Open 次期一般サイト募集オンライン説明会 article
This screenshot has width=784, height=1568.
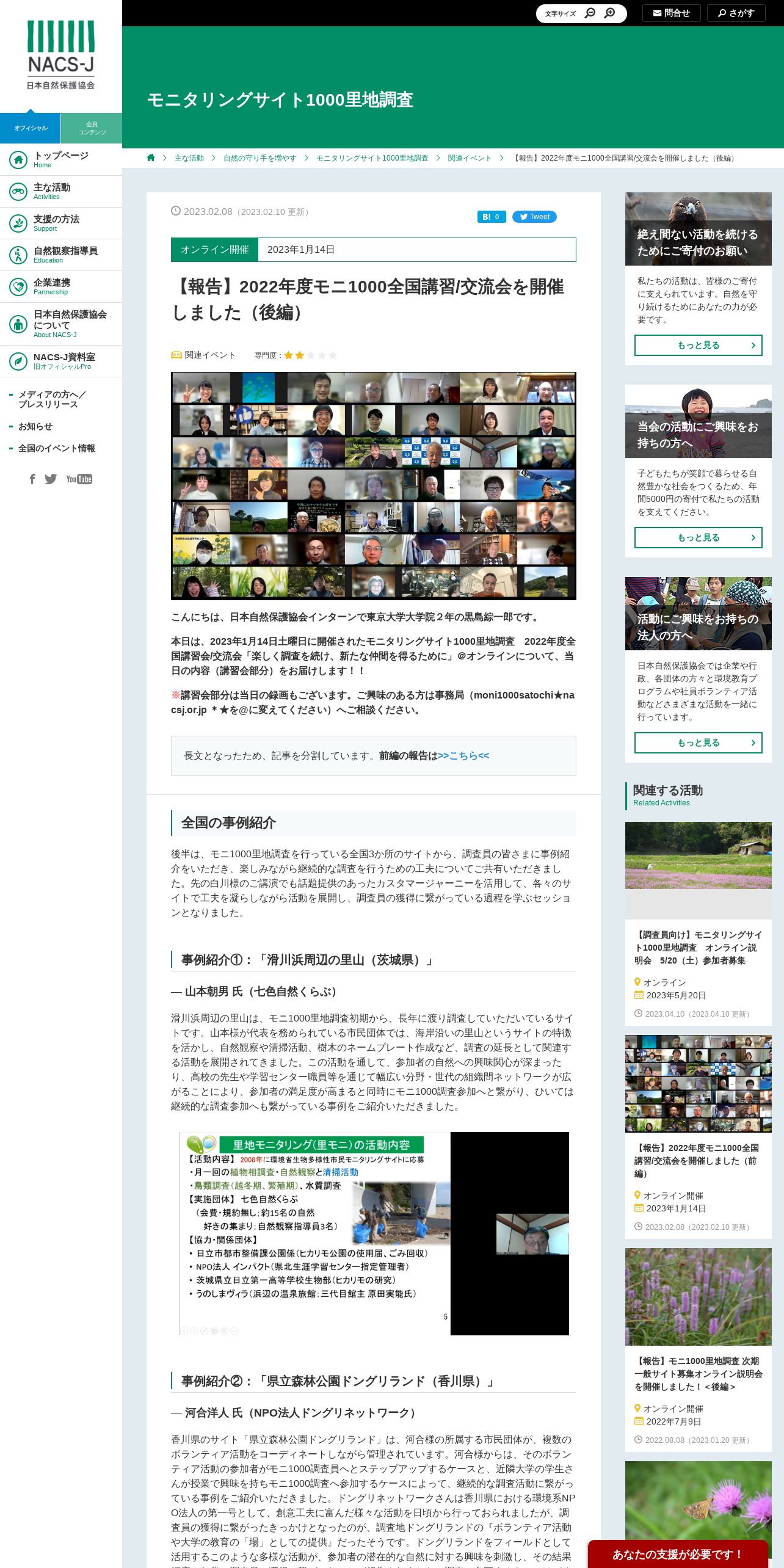pyautogui.click(x=699, y=1374)
